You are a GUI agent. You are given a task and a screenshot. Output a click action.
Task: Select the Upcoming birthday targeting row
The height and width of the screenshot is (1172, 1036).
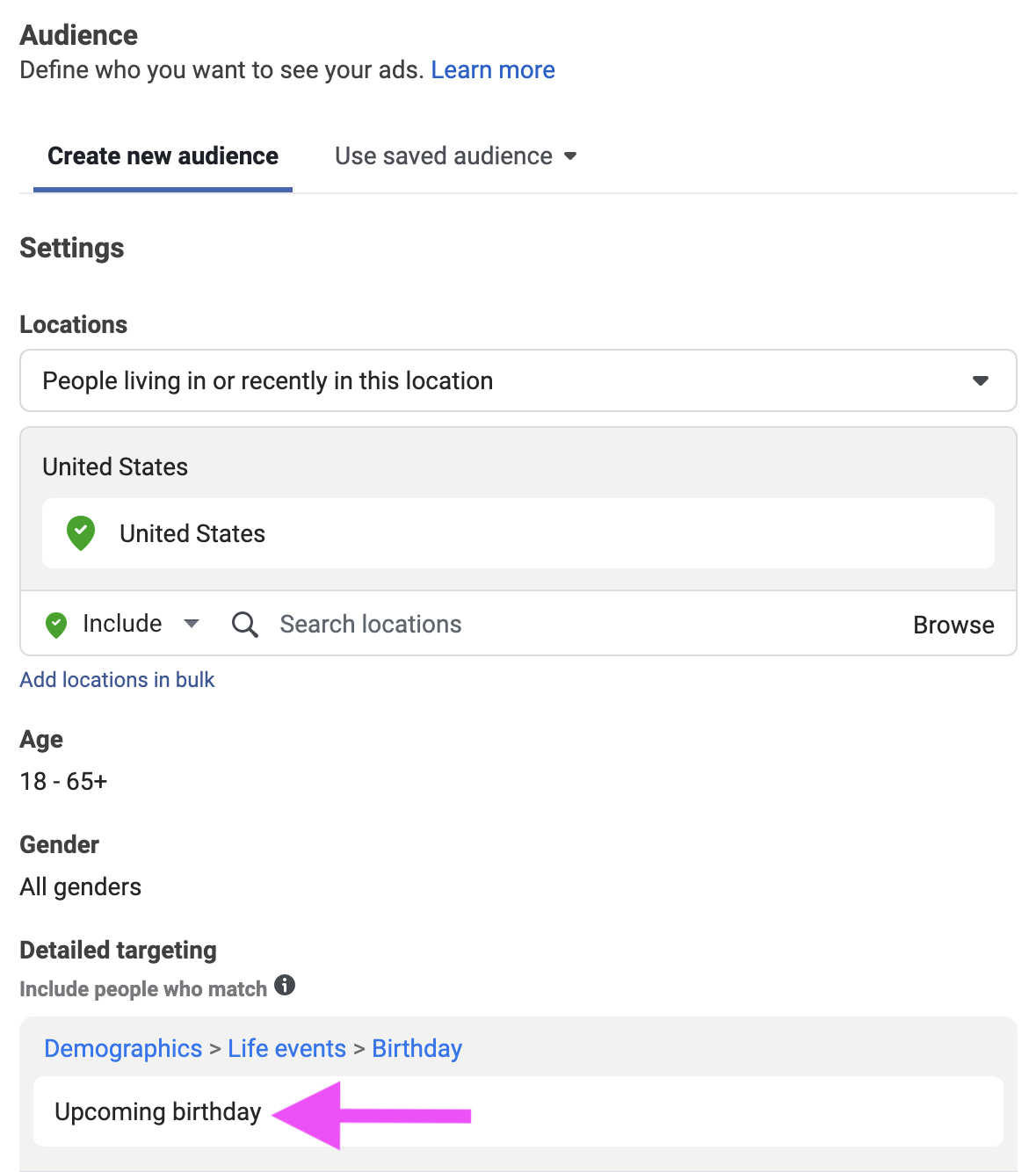pyautogui.click(x=158, y=1112)
